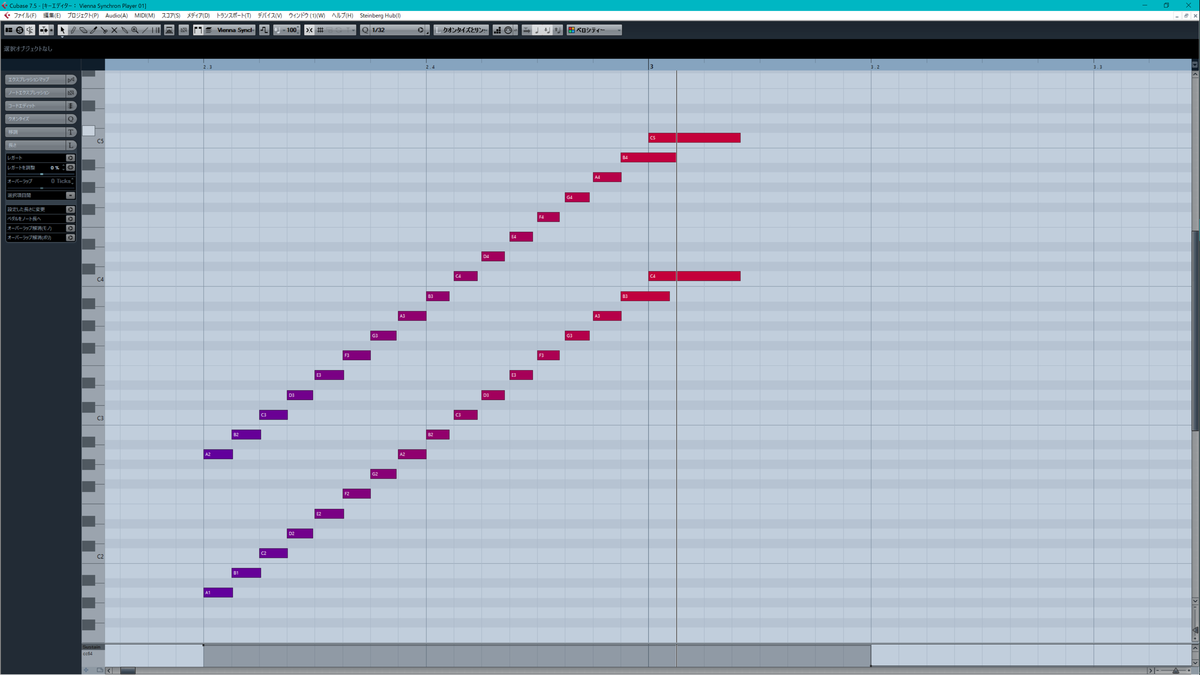Select the Glue tool in toolbar
The image size is (1200, 675).
124,30
